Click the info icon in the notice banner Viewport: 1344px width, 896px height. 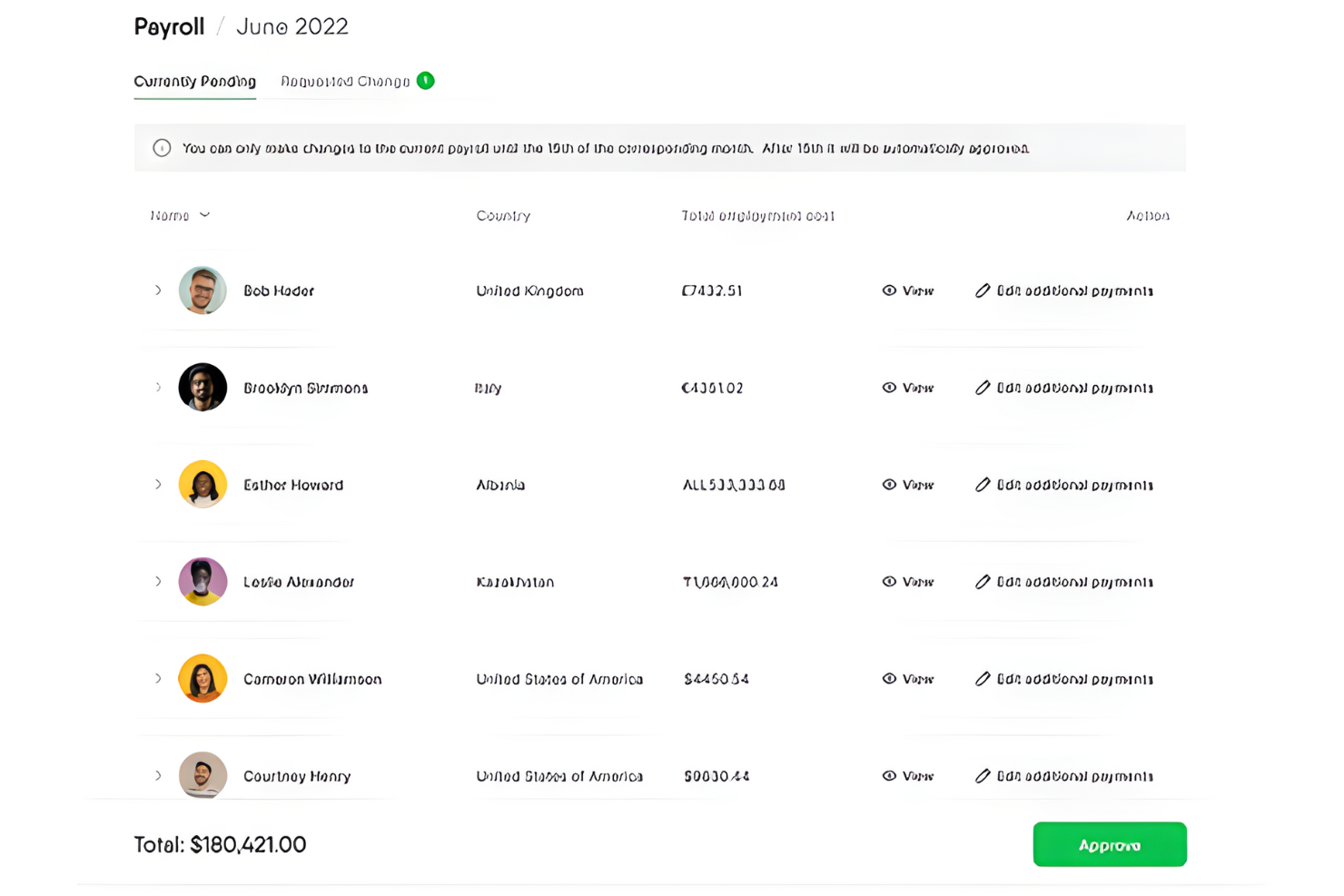pos(162,148)
